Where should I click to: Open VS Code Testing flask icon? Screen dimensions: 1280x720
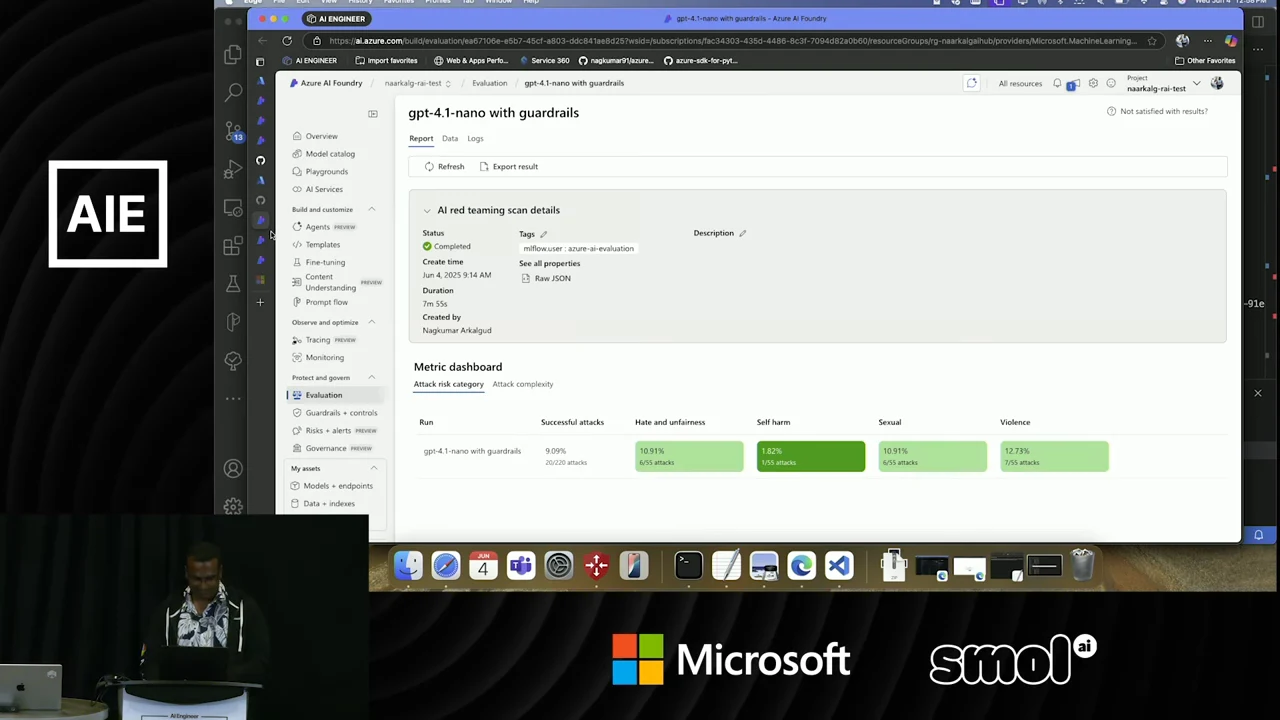[x=233, y=284]
